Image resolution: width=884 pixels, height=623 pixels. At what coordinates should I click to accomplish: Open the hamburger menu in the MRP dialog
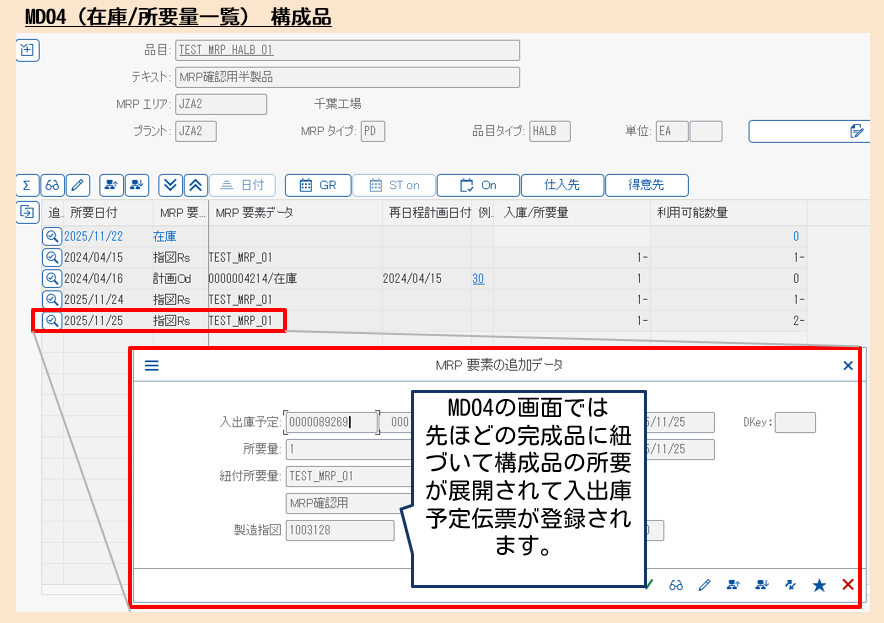click(x=150, y=365)
